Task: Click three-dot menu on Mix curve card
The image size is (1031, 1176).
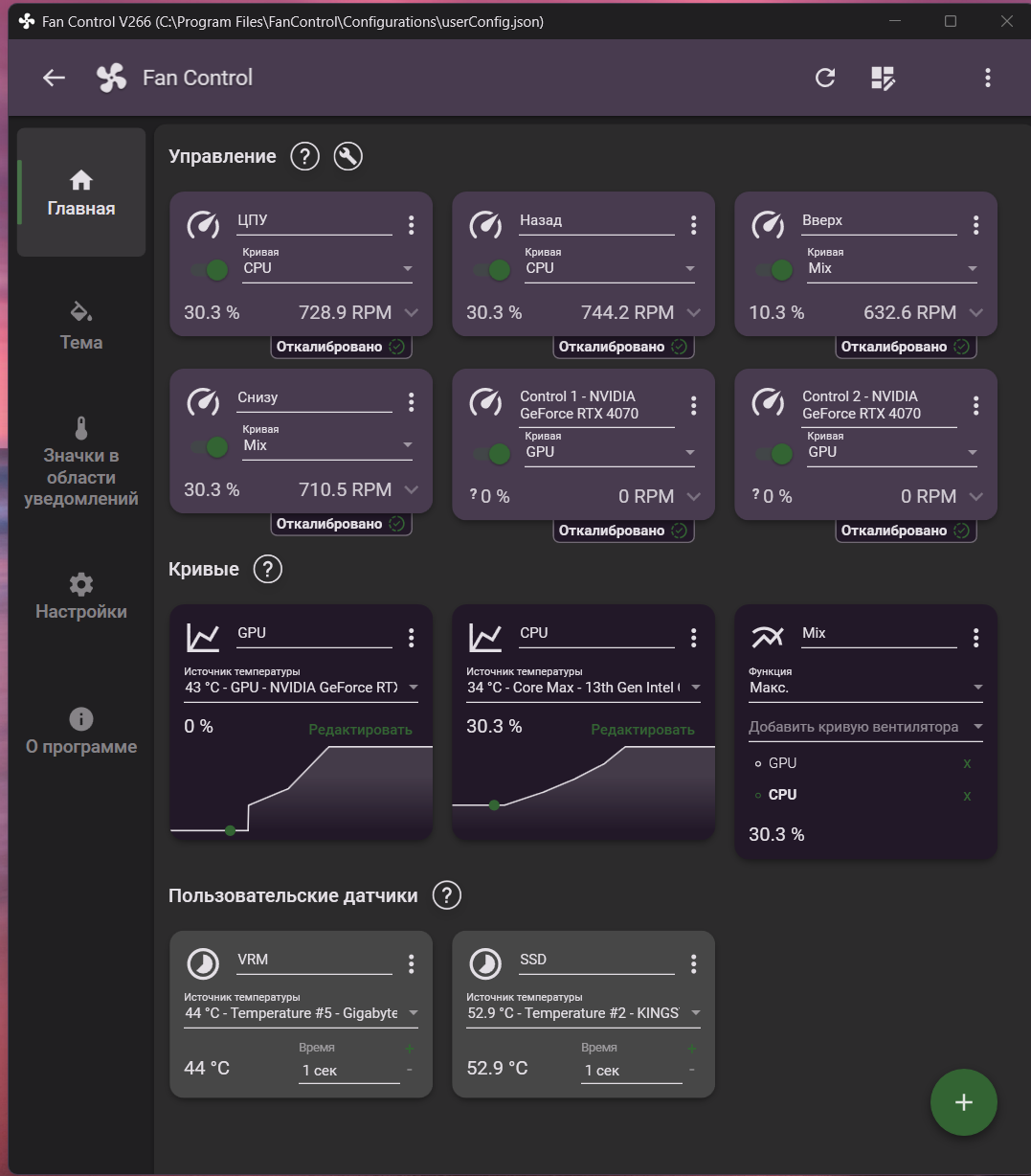Action: click(976, 638)
